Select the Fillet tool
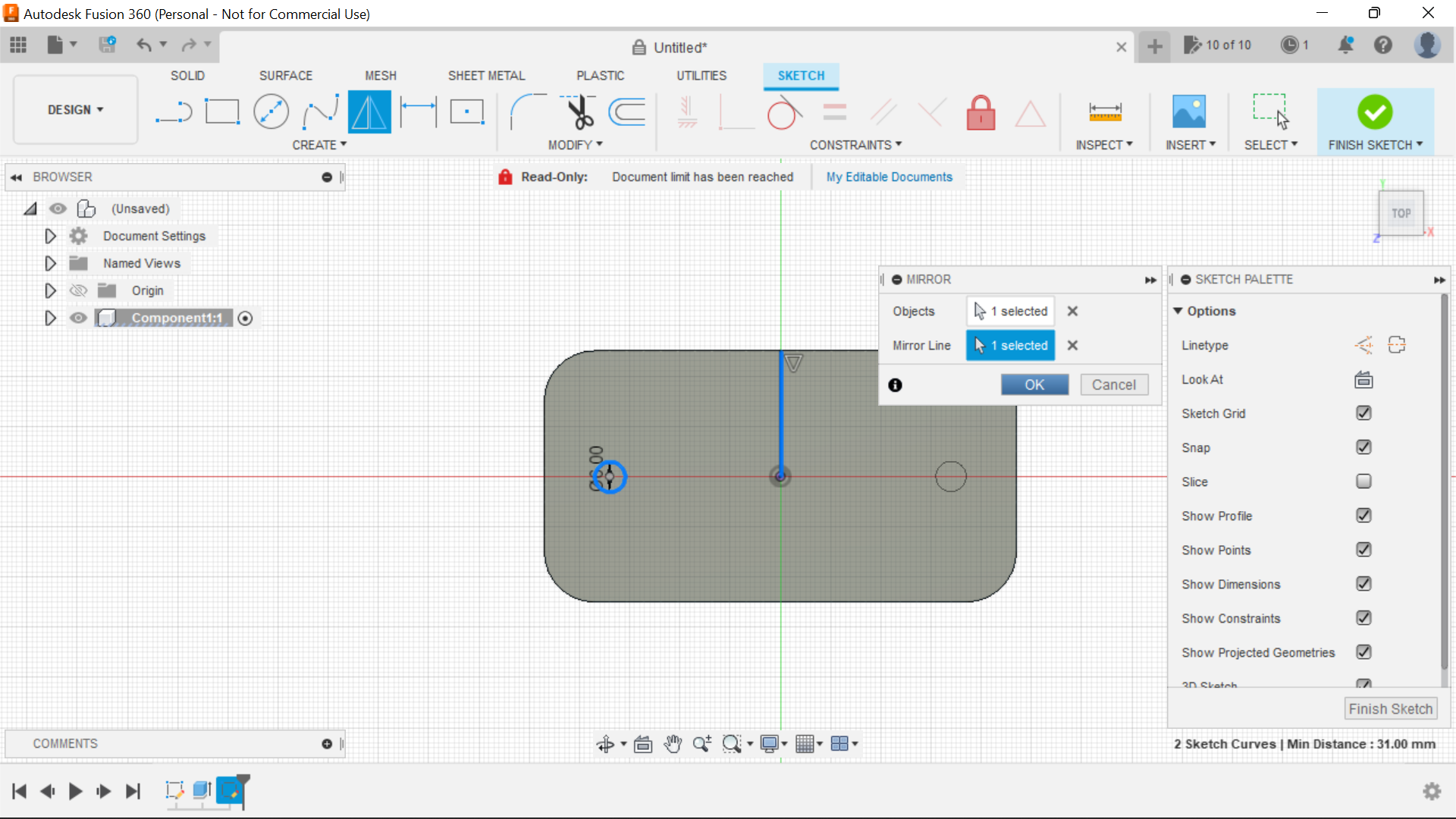The height and width of the screenshot is (819, 1456). pos(528,112)
